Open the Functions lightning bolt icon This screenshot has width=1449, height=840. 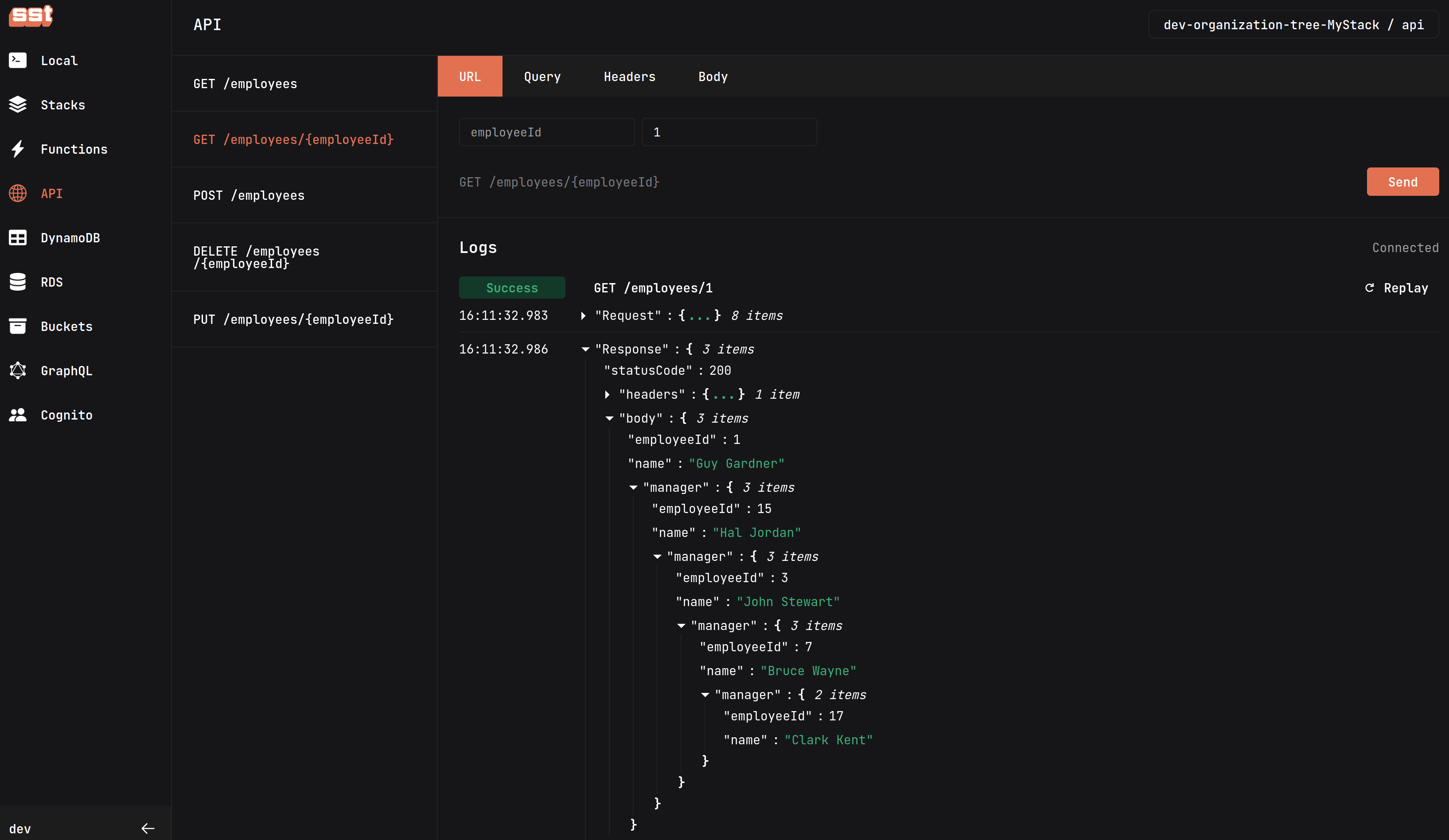(x=18, y=149)
